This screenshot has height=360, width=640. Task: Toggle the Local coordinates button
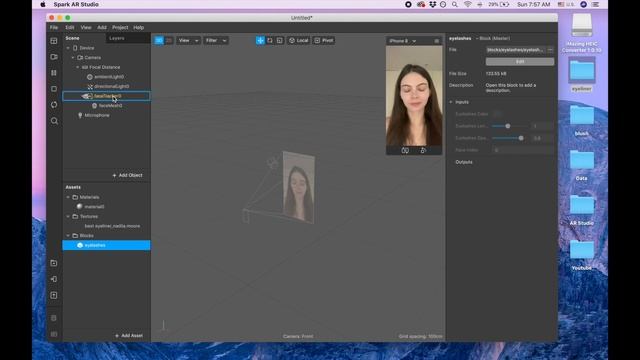tap(298, 40)
